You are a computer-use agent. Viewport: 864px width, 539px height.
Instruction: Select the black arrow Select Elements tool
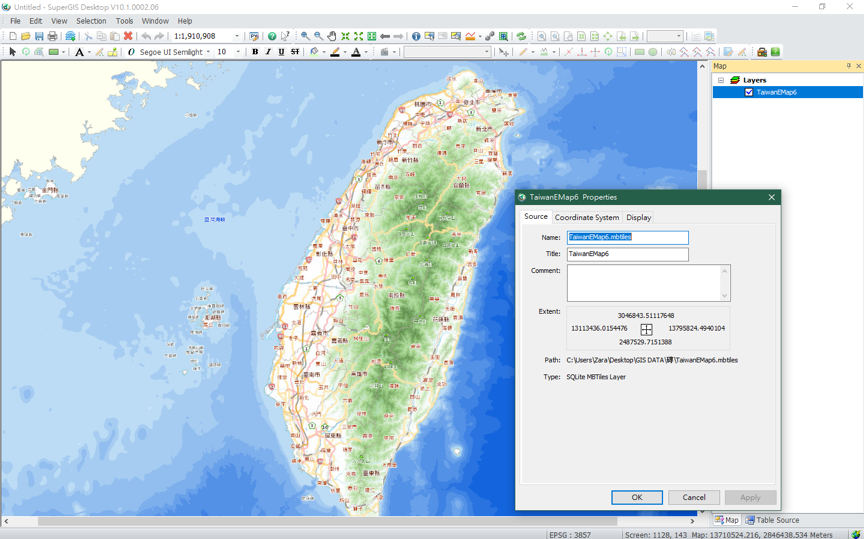point(13,52)
